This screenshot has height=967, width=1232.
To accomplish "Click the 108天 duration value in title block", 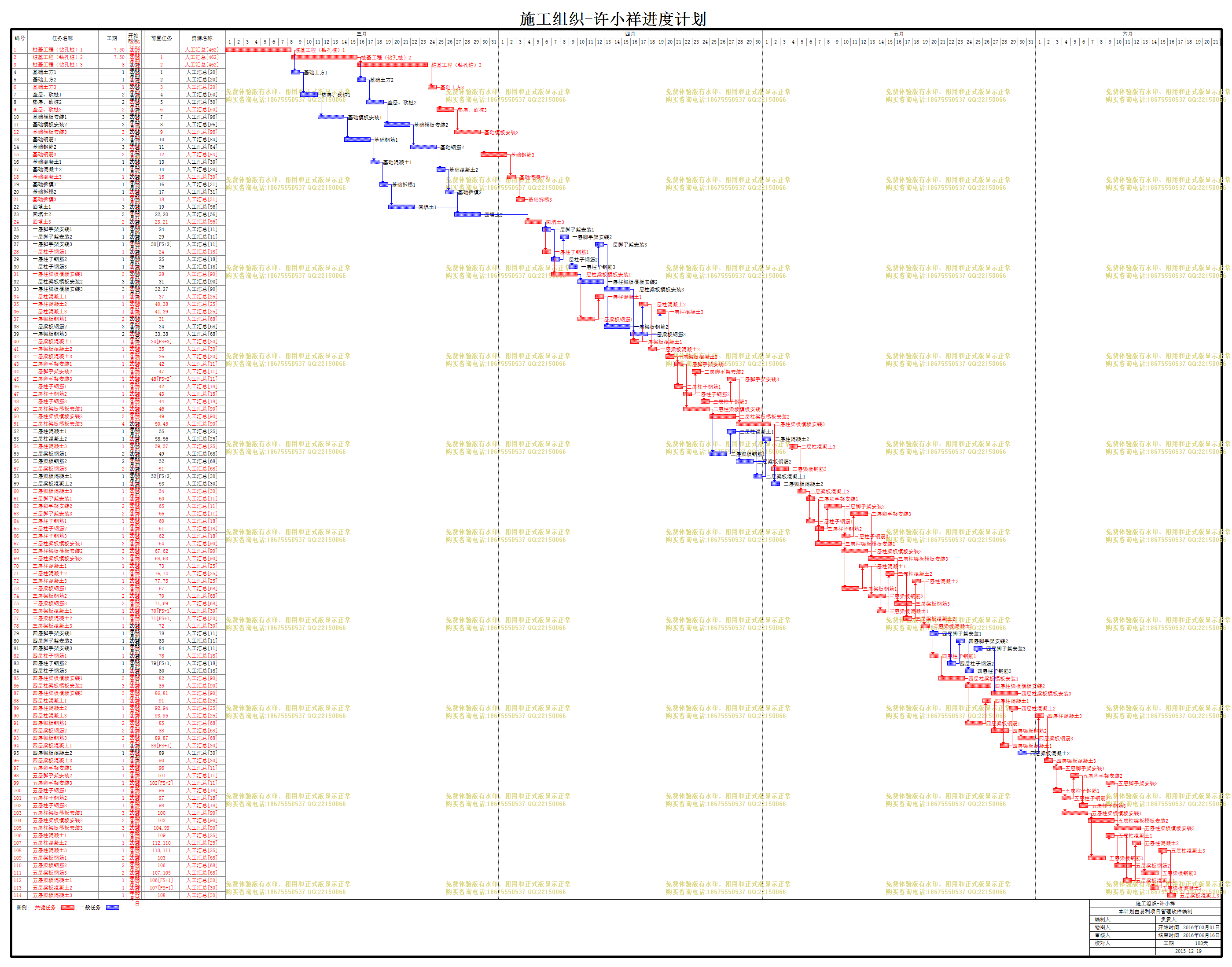I will pos(1201,943).
